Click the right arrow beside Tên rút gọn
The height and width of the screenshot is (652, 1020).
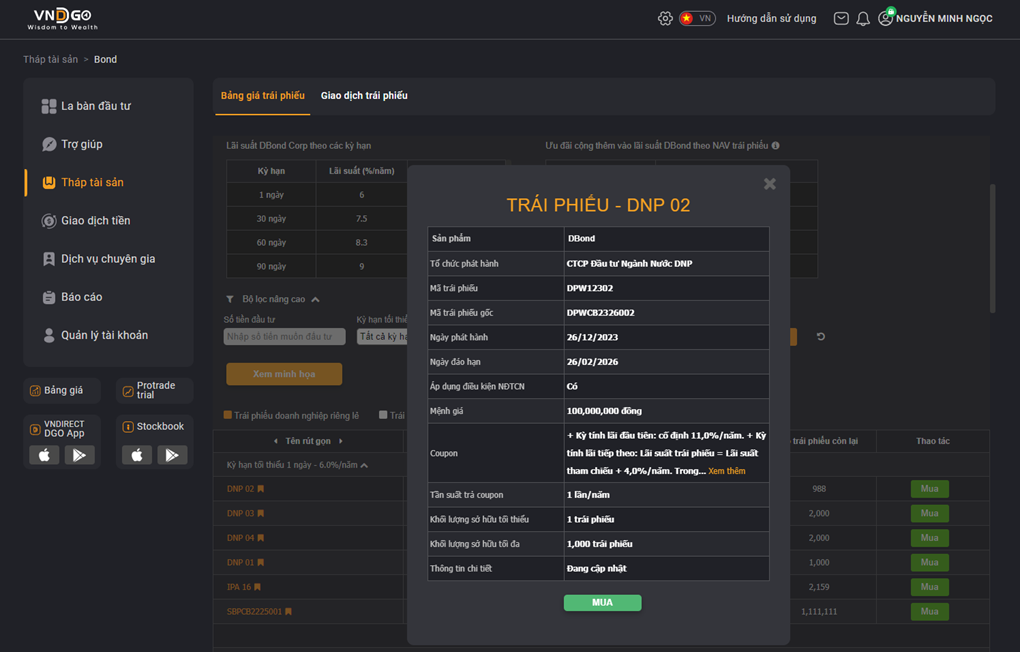[341, 441]
